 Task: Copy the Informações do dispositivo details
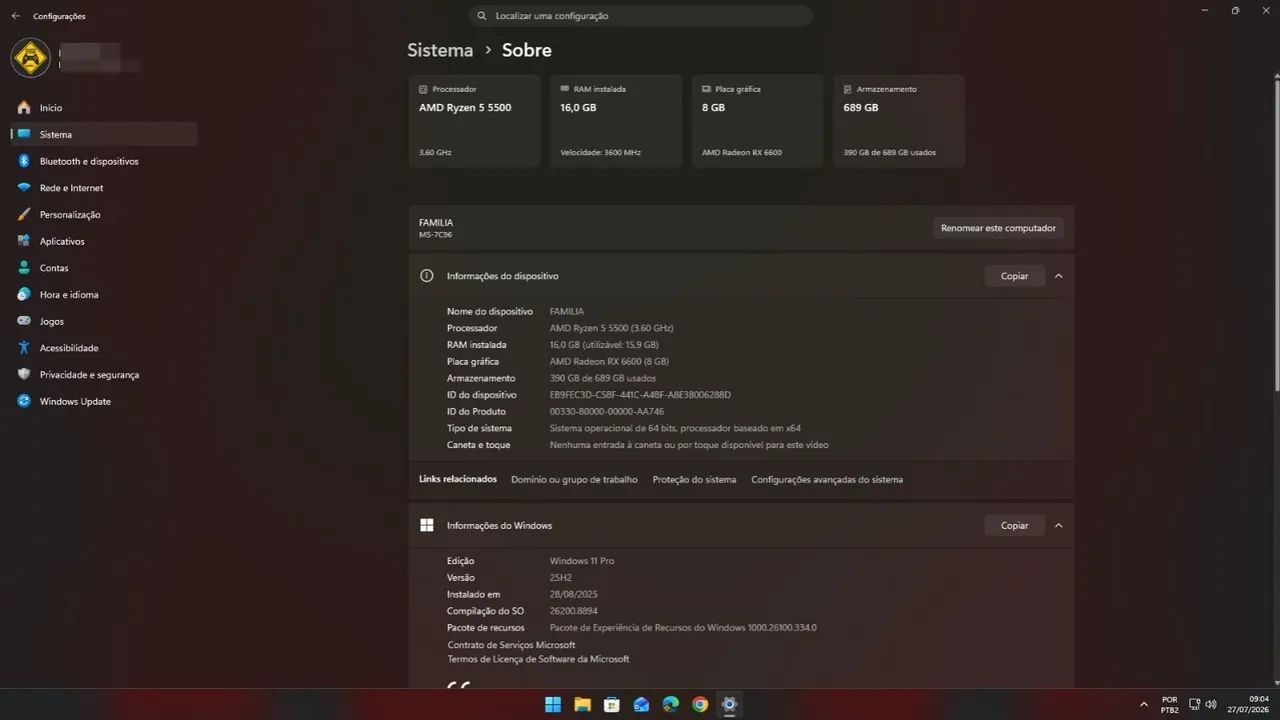[1014, 276]
